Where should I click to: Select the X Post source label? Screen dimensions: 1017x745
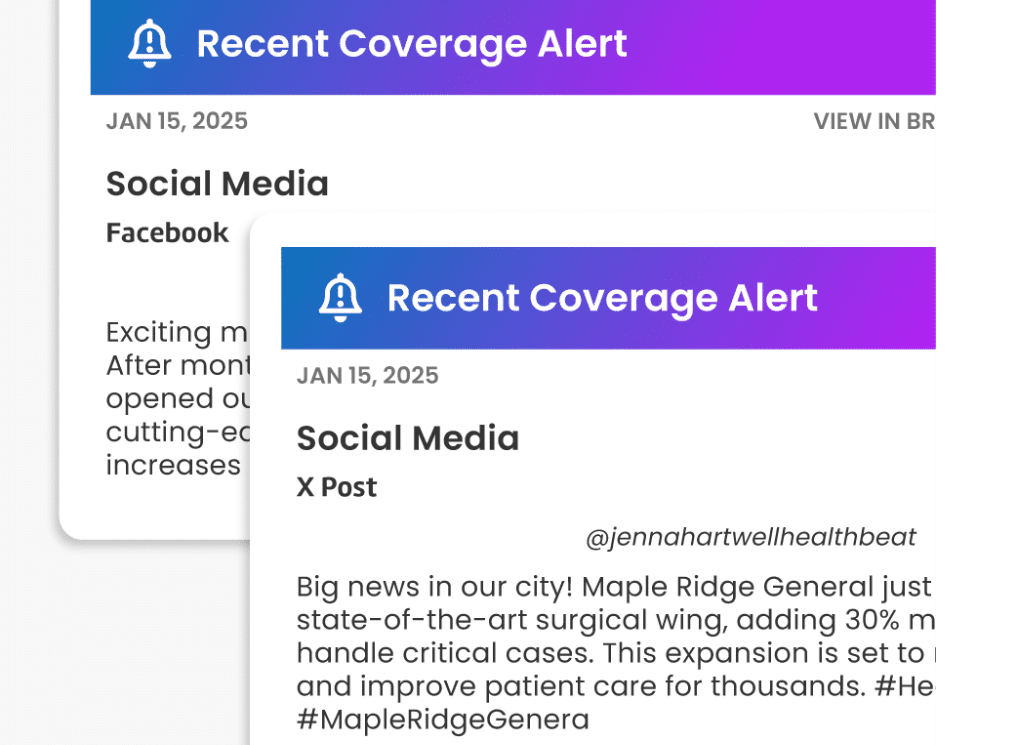point(337,487)
